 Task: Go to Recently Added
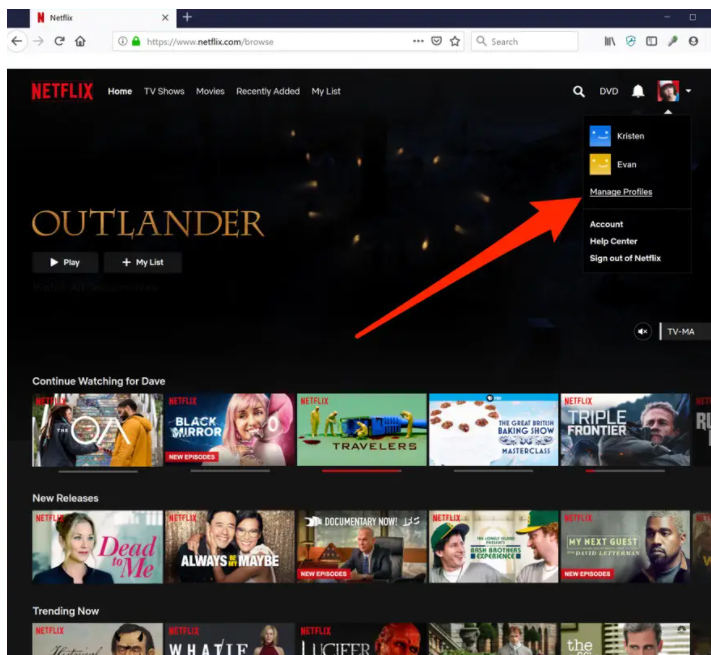pos(268,91)
